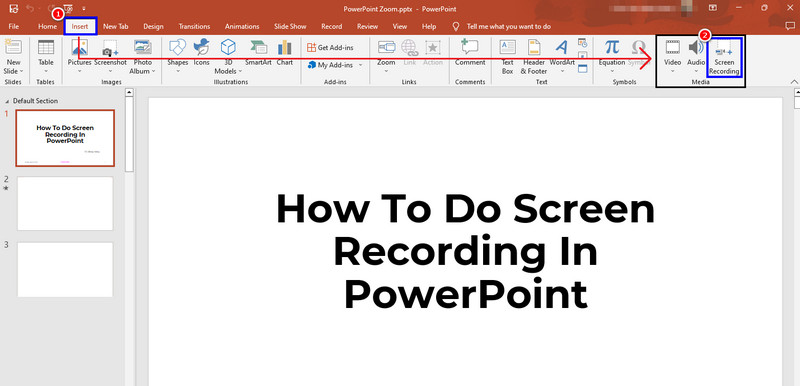
Task: Click main editor scrollbar up arrow
Action: [x=796, y=93]
